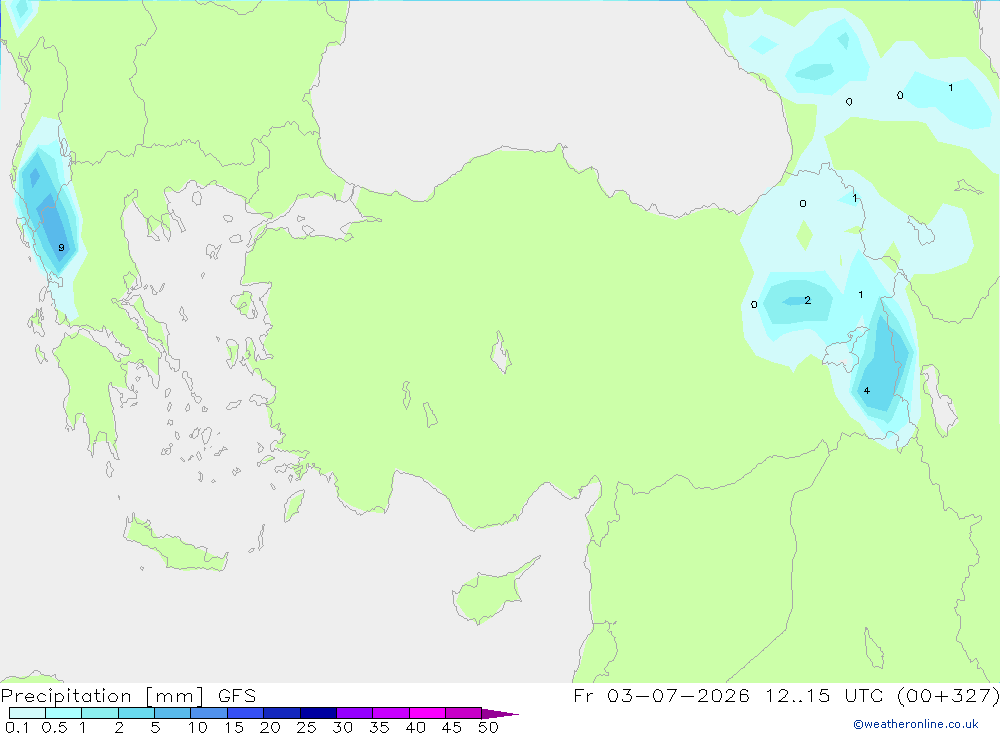
Task: Open the weatheronline.co.uk copyright link
Action: [916, 724]
